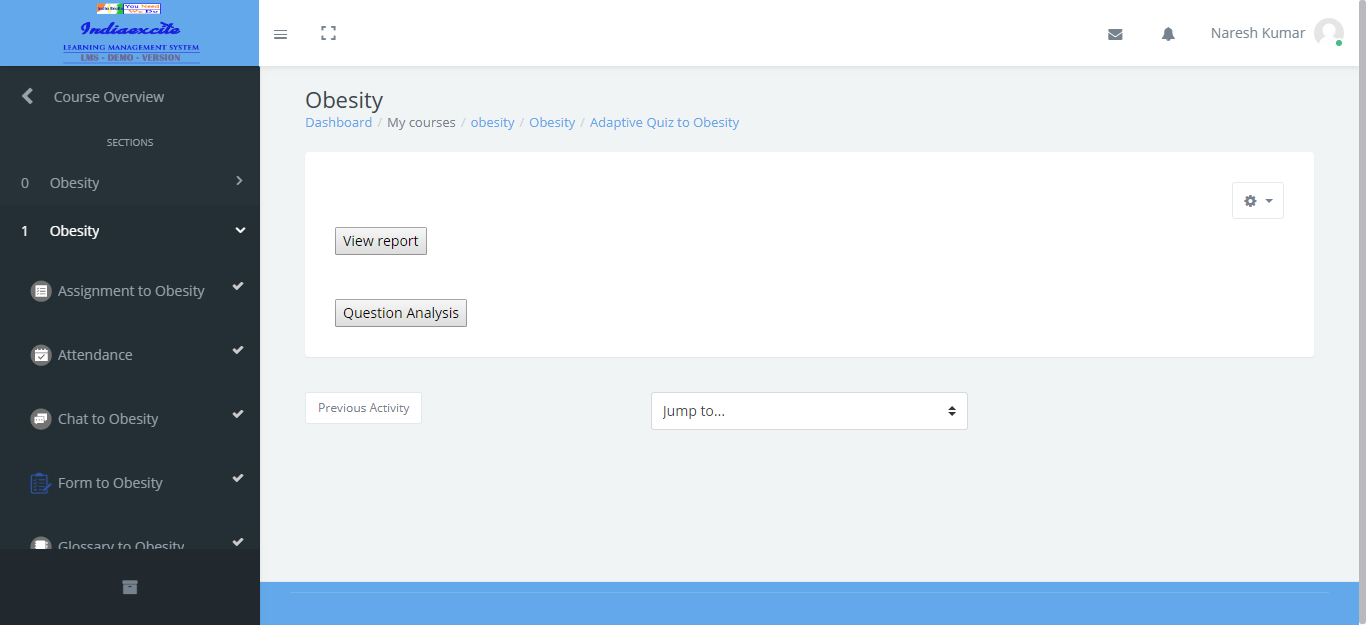
Task: Toggle completion check for Attendance
Action: [238, 351]
